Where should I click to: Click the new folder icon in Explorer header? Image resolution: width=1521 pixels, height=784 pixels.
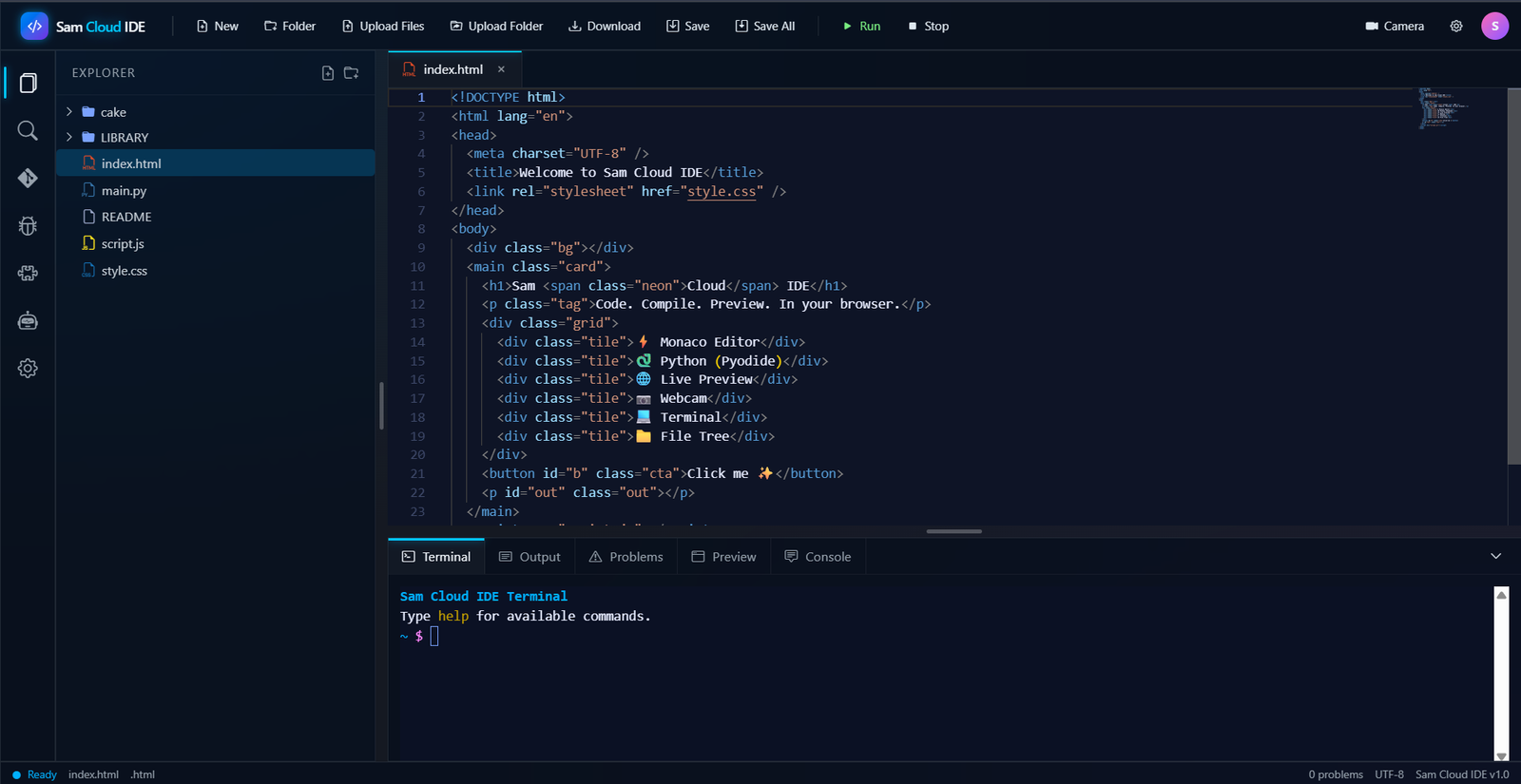click(351, 73)
